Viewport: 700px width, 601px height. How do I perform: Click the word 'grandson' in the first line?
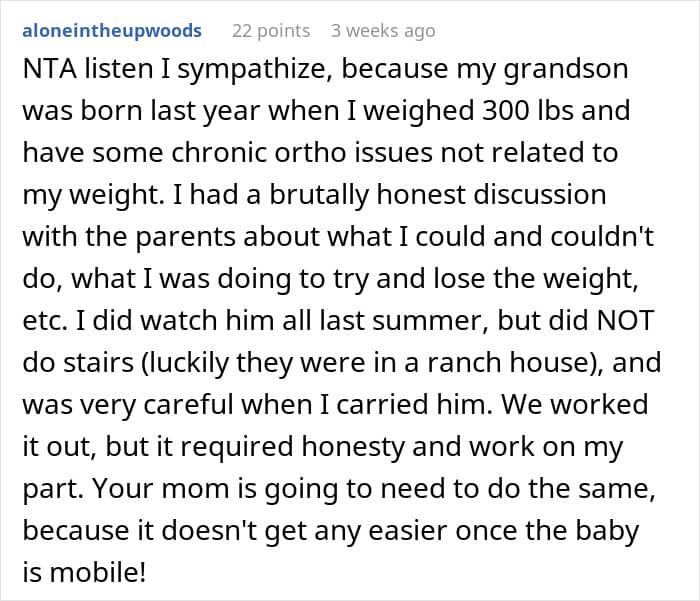[566, 71]
